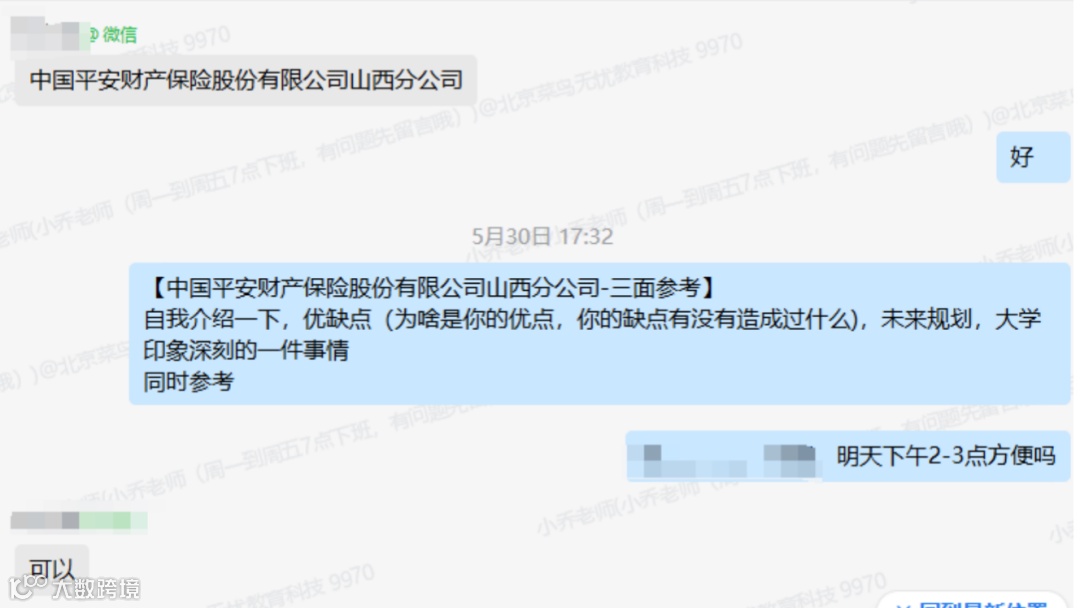The width and height of the screenshot is (1080, 608).
Task: Click the 同时参考 line in blue bubble
Action: tap(189, 381)
